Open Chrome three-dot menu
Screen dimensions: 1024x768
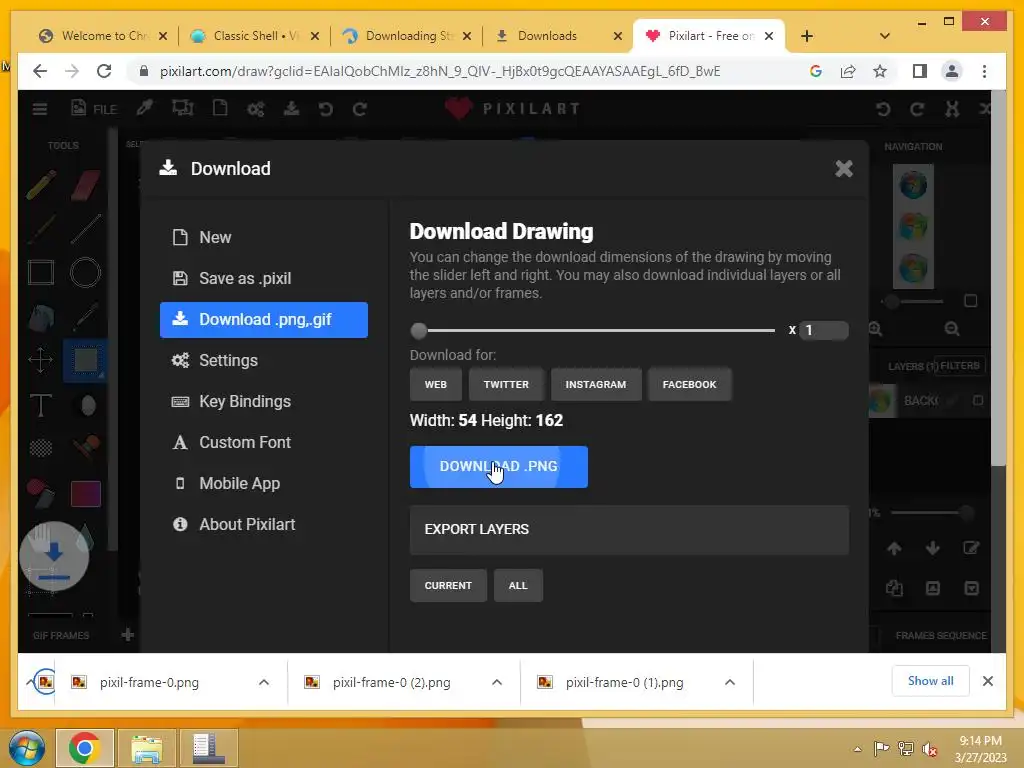pos(984,71)
